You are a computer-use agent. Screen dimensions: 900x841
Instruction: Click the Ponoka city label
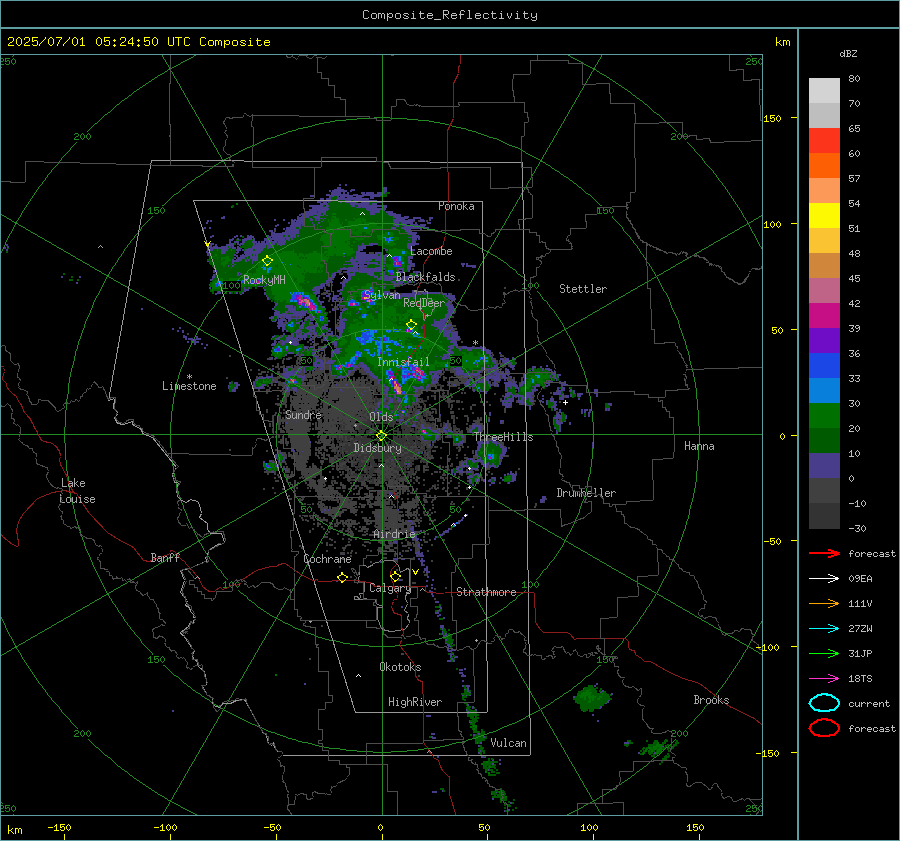coord(456,206)
